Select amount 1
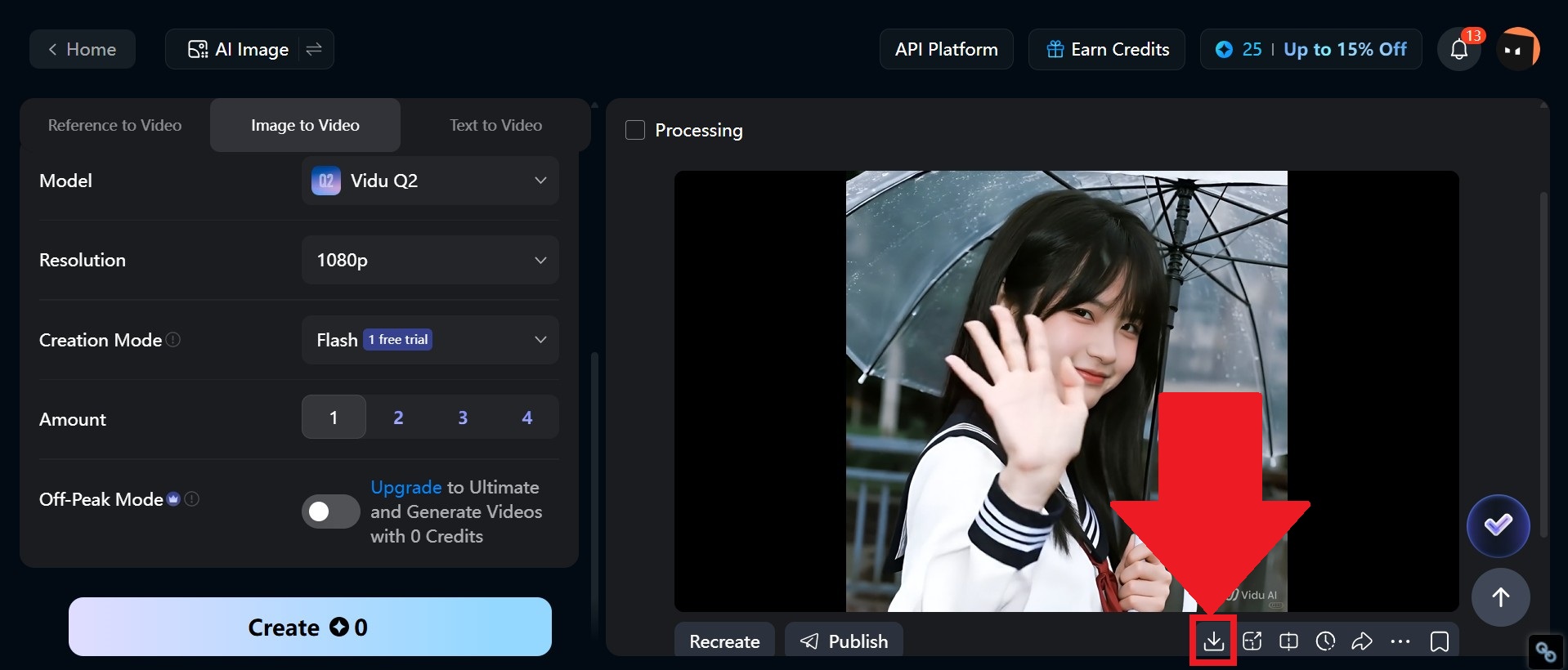 point(334,418)
